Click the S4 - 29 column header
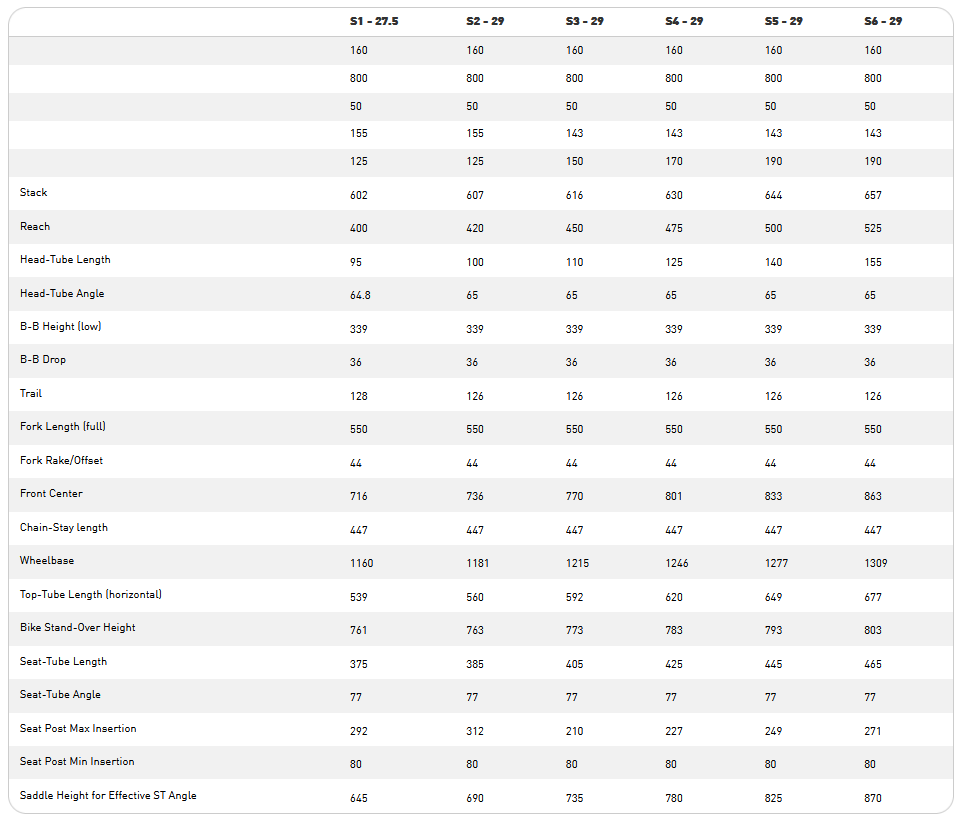This screenshot has width=958, height=818. point(684,21)
